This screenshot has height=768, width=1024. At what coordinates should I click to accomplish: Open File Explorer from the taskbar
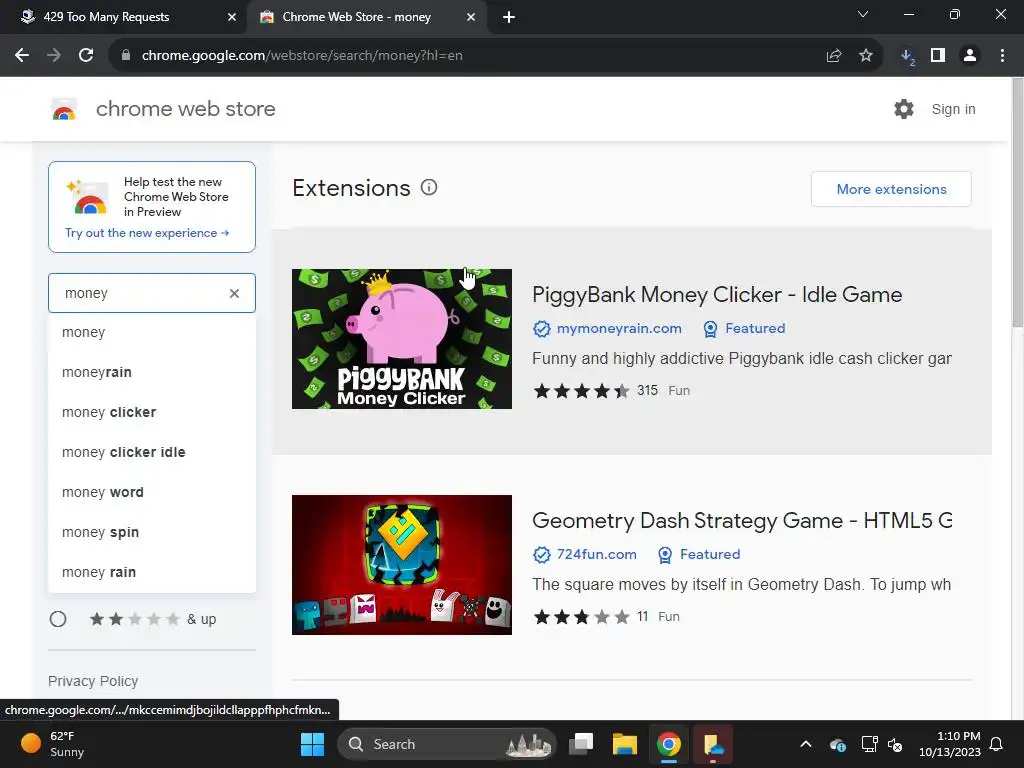[x=624, y=744]
